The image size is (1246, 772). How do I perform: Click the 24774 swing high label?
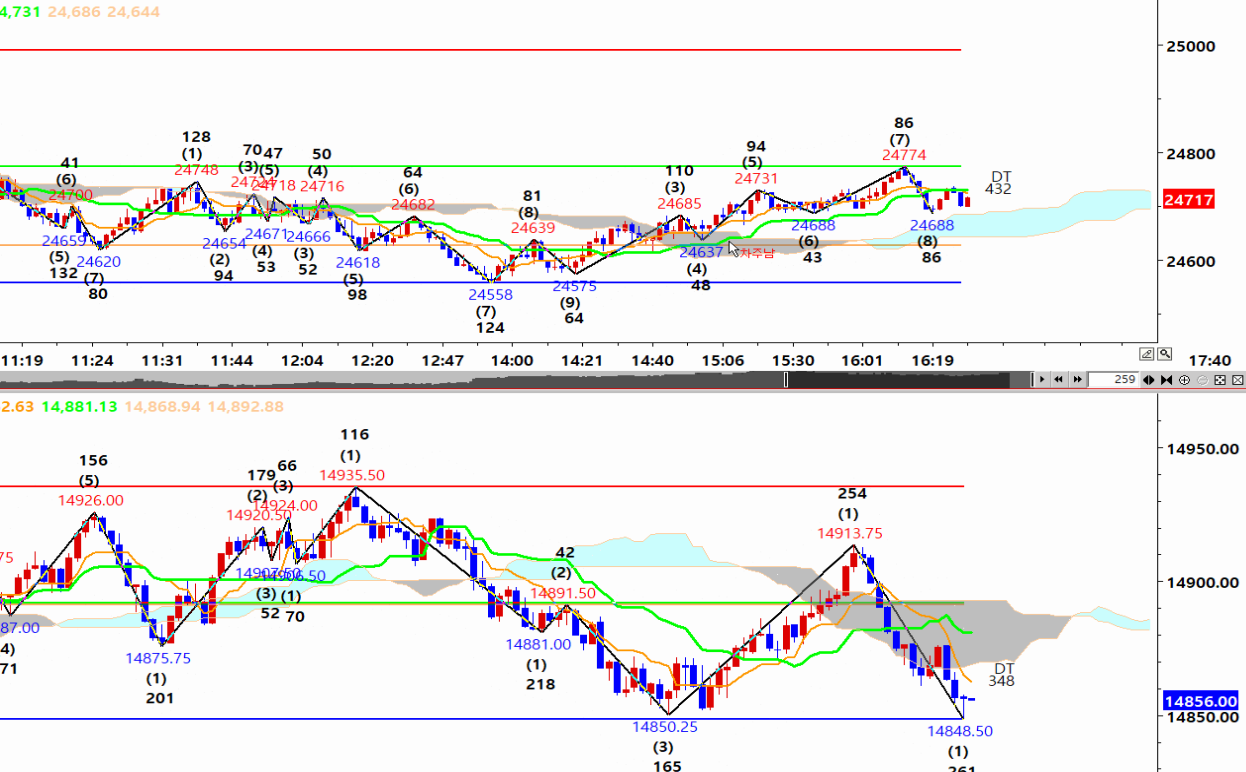click(903, 155)
